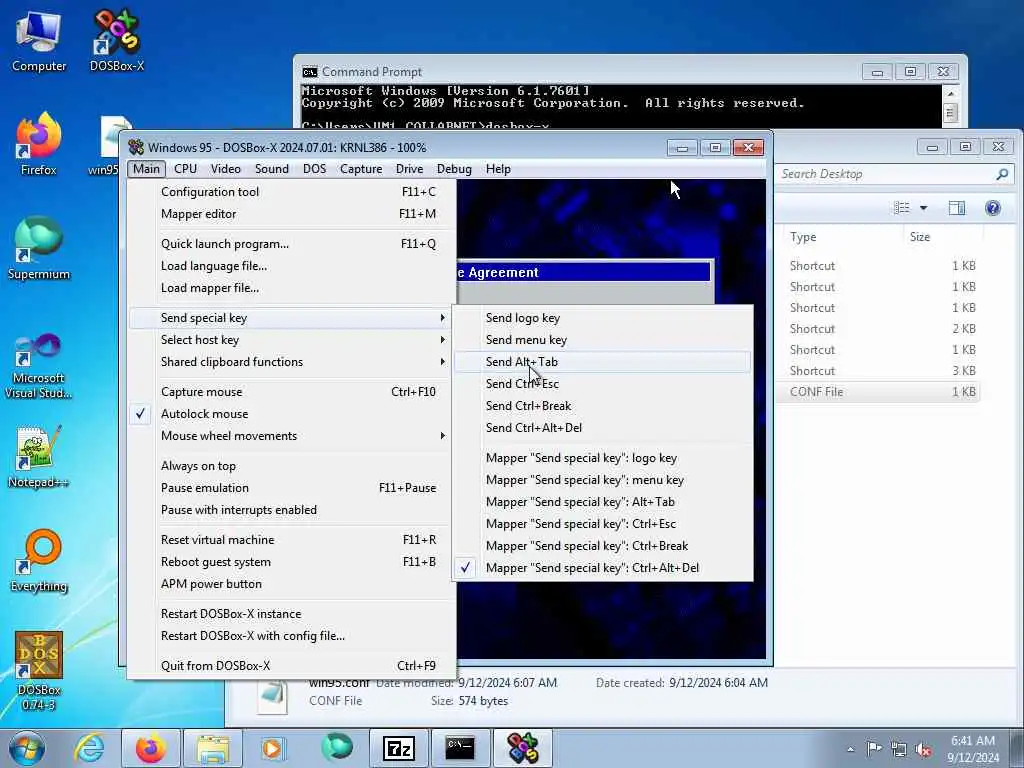Choose Send Alt+Tab
1024x768 pixels.
pyautogui.click(x=602, y=362)
